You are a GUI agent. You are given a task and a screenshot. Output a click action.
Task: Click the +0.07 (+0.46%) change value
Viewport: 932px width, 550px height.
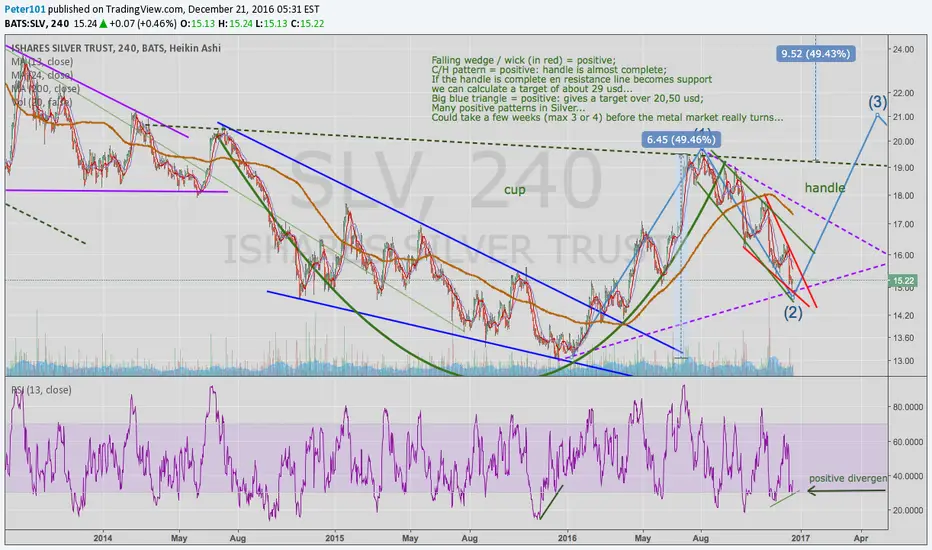coord(143,24)
